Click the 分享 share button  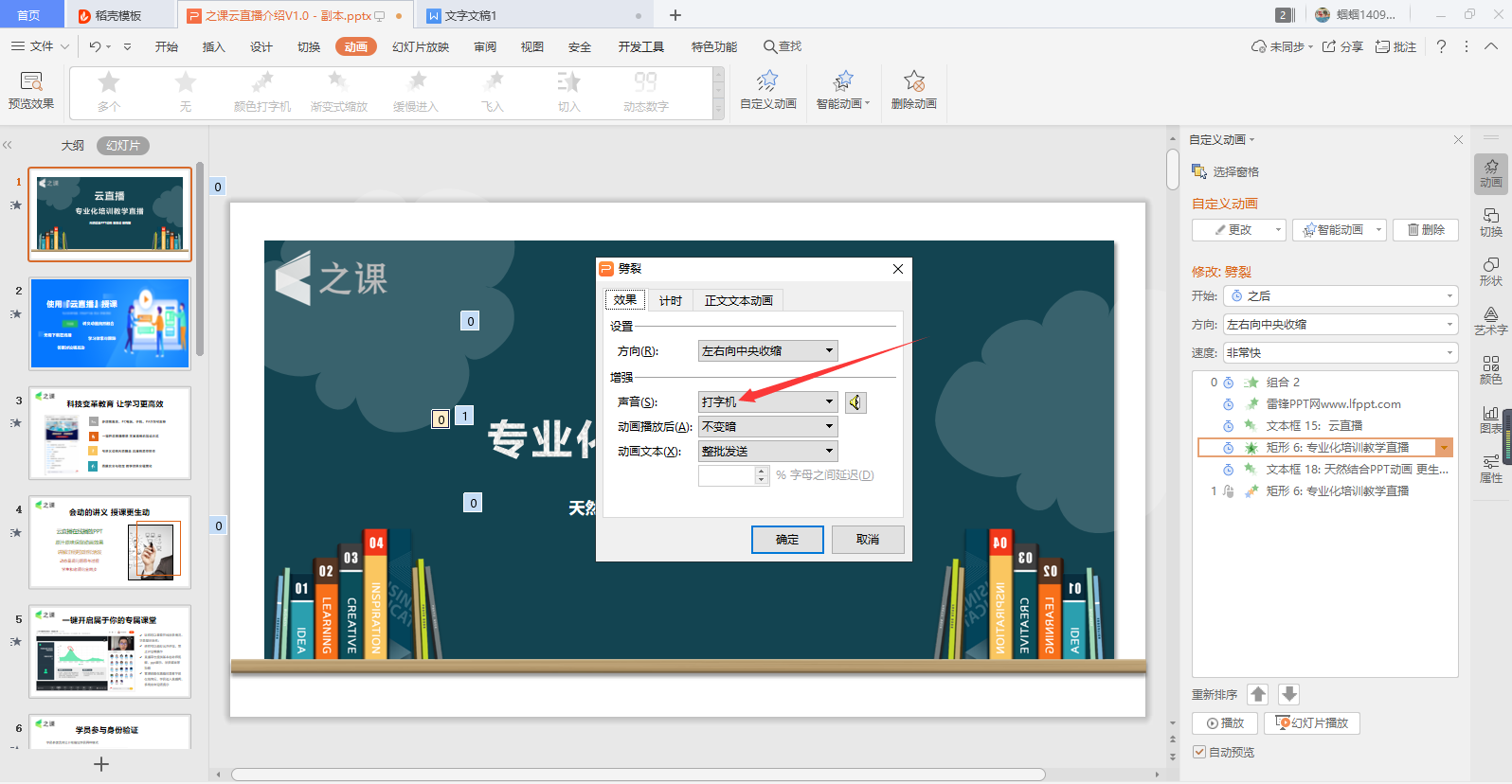pyautogui.click(x=1343, y=46)
